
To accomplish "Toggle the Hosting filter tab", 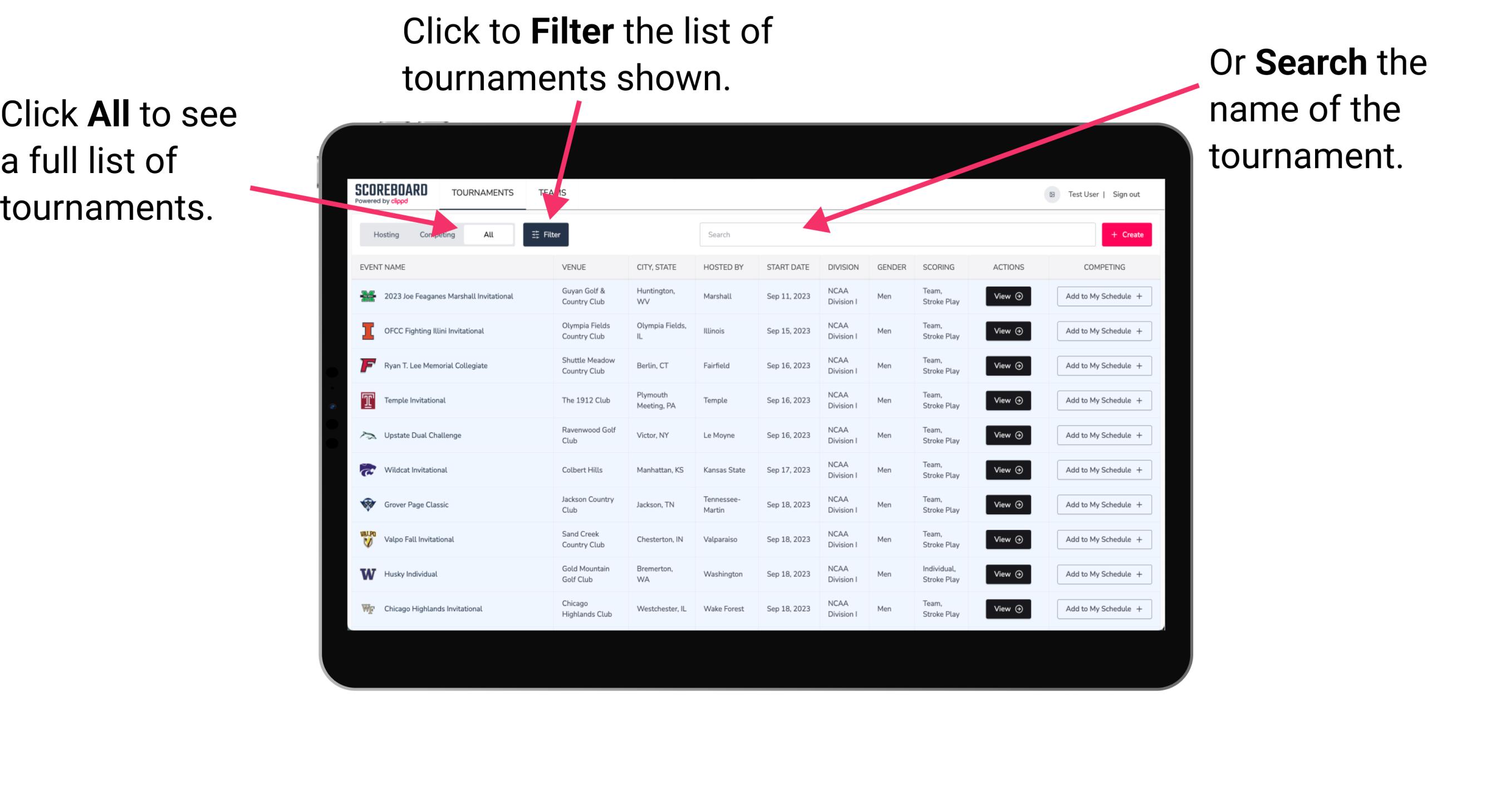I will click(385, 234).
